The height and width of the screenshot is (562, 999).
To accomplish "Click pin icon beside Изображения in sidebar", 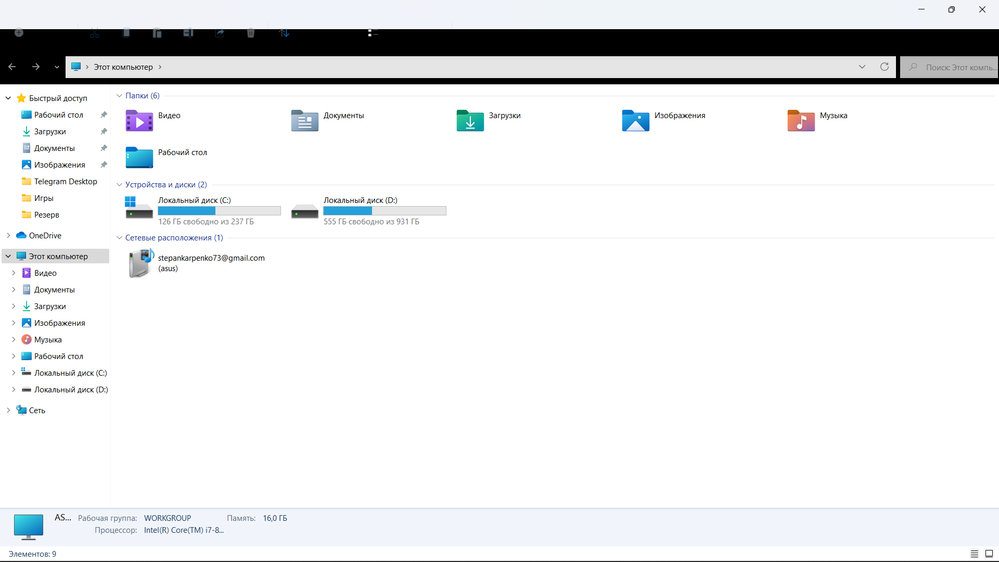I will tap(103, 164).
